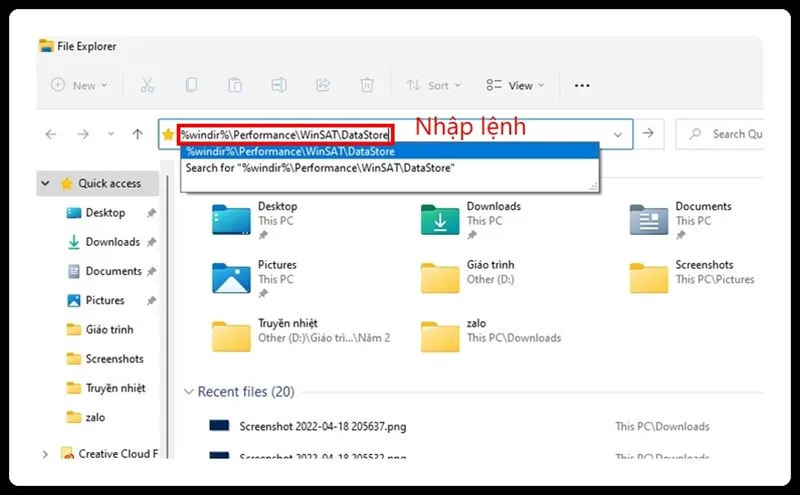Open Screenshots in the sidebar
The image size is (800, 495).
[x=105, y=359]
